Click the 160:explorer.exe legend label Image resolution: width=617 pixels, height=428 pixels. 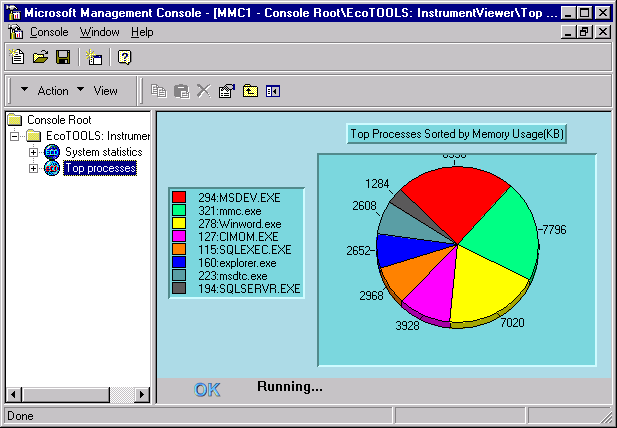237,262
